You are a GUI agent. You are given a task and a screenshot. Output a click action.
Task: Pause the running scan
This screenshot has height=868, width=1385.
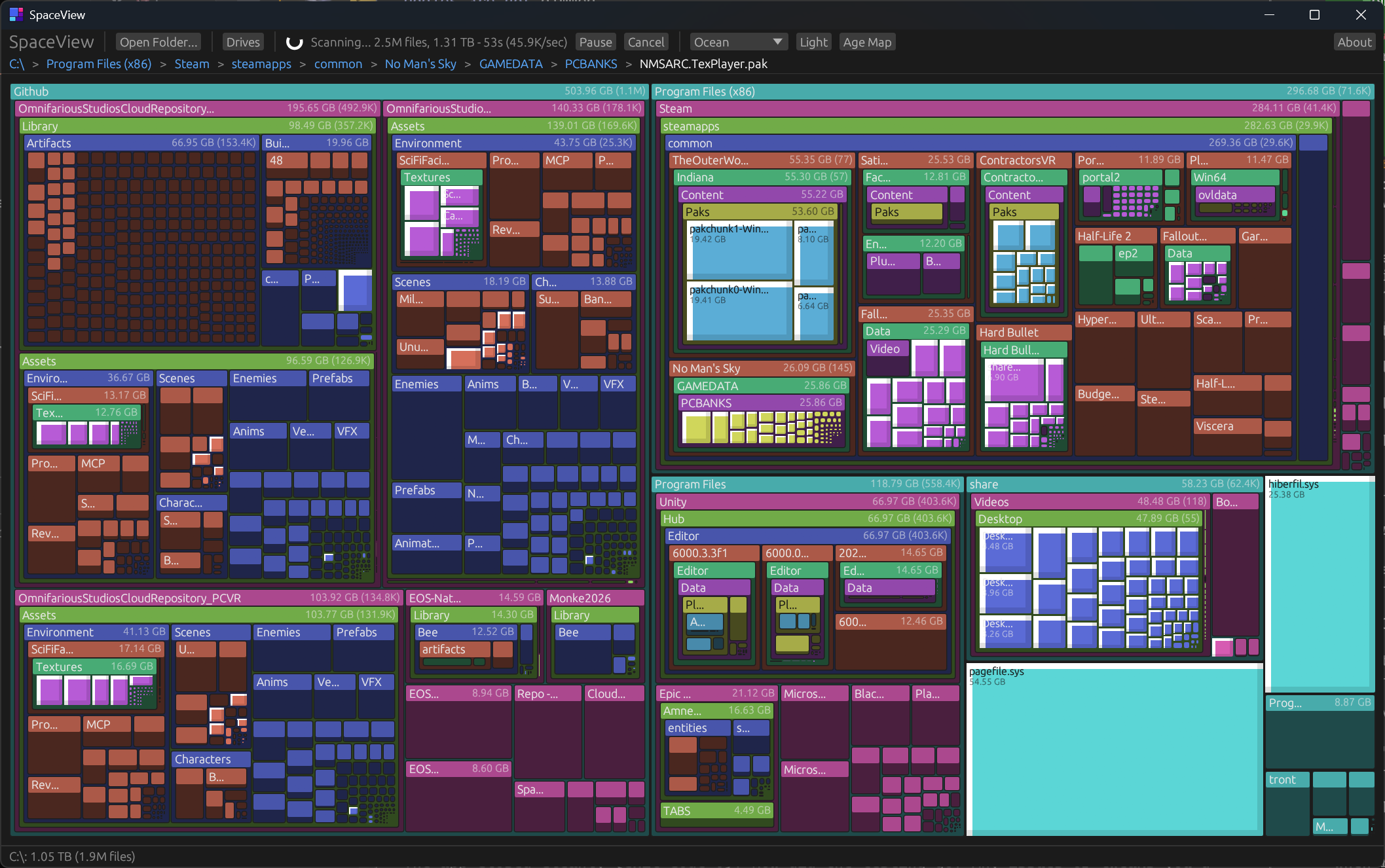[595, 43]
